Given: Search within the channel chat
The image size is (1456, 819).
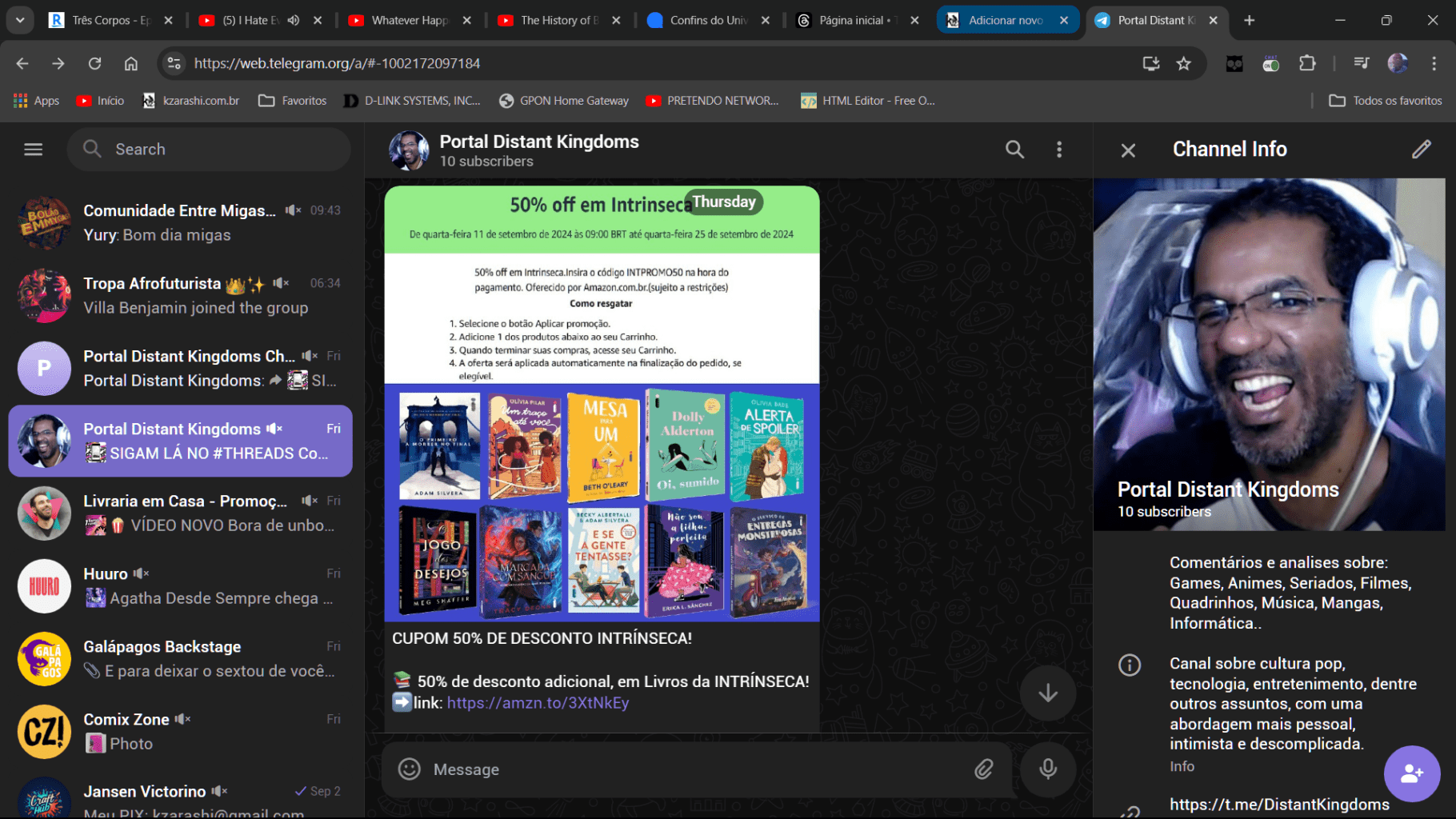Looking at the screenshot, I should (1014, 150).
